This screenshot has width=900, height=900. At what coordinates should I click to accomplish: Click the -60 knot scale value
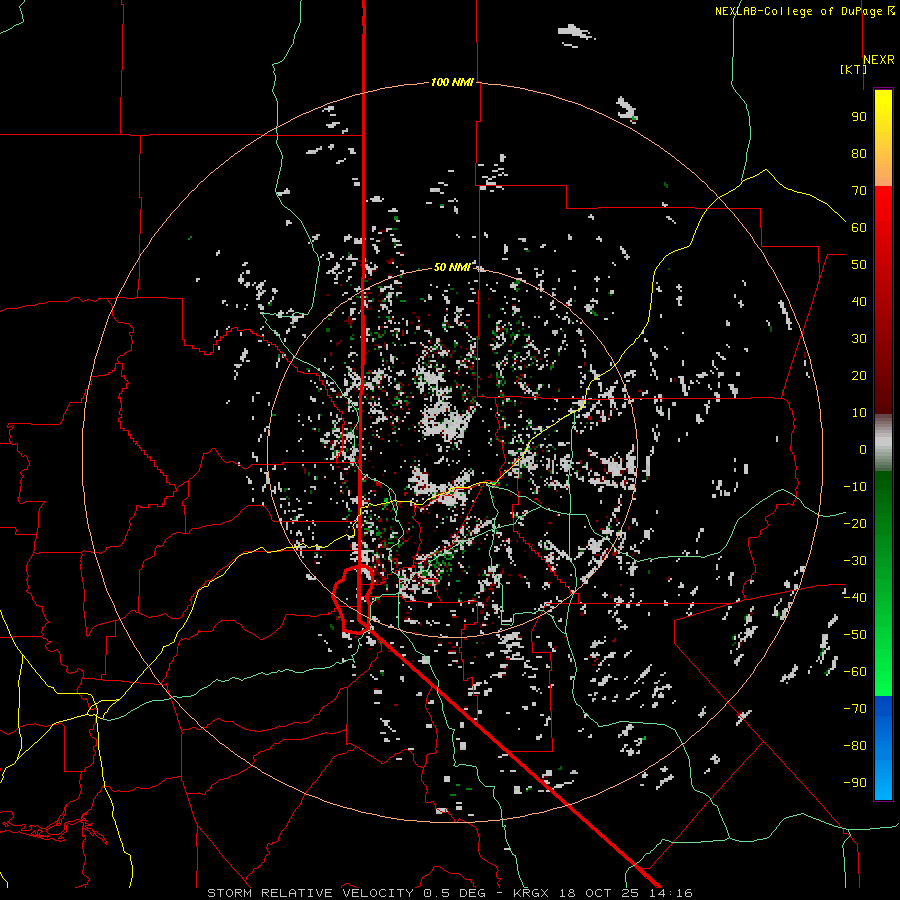855,672
